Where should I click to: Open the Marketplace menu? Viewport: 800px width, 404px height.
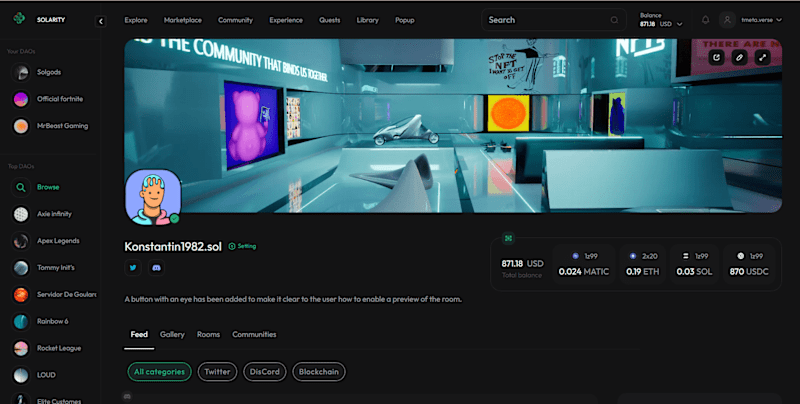[x=183, y=20]
